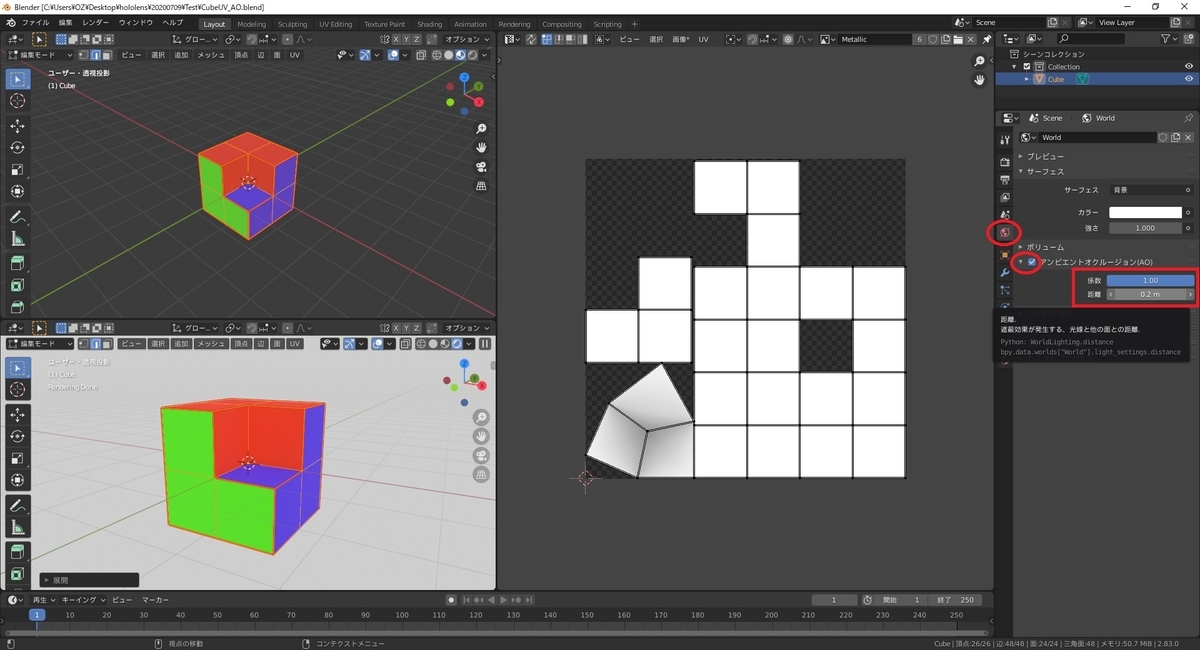Expand the Preview panel
Viewport: 1200px width, 650px height.
(x=1021, y=156)
